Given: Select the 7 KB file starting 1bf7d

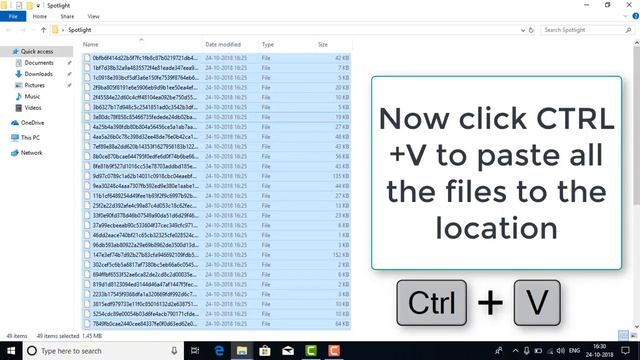Looking at the screenshot, I should 216,68.
